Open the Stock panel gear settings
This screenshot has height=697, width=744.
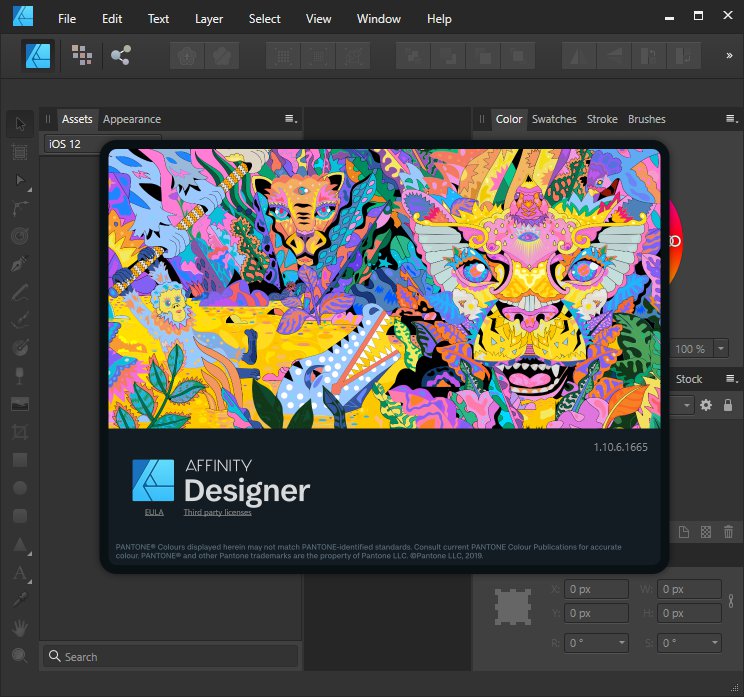click(706, 405)
